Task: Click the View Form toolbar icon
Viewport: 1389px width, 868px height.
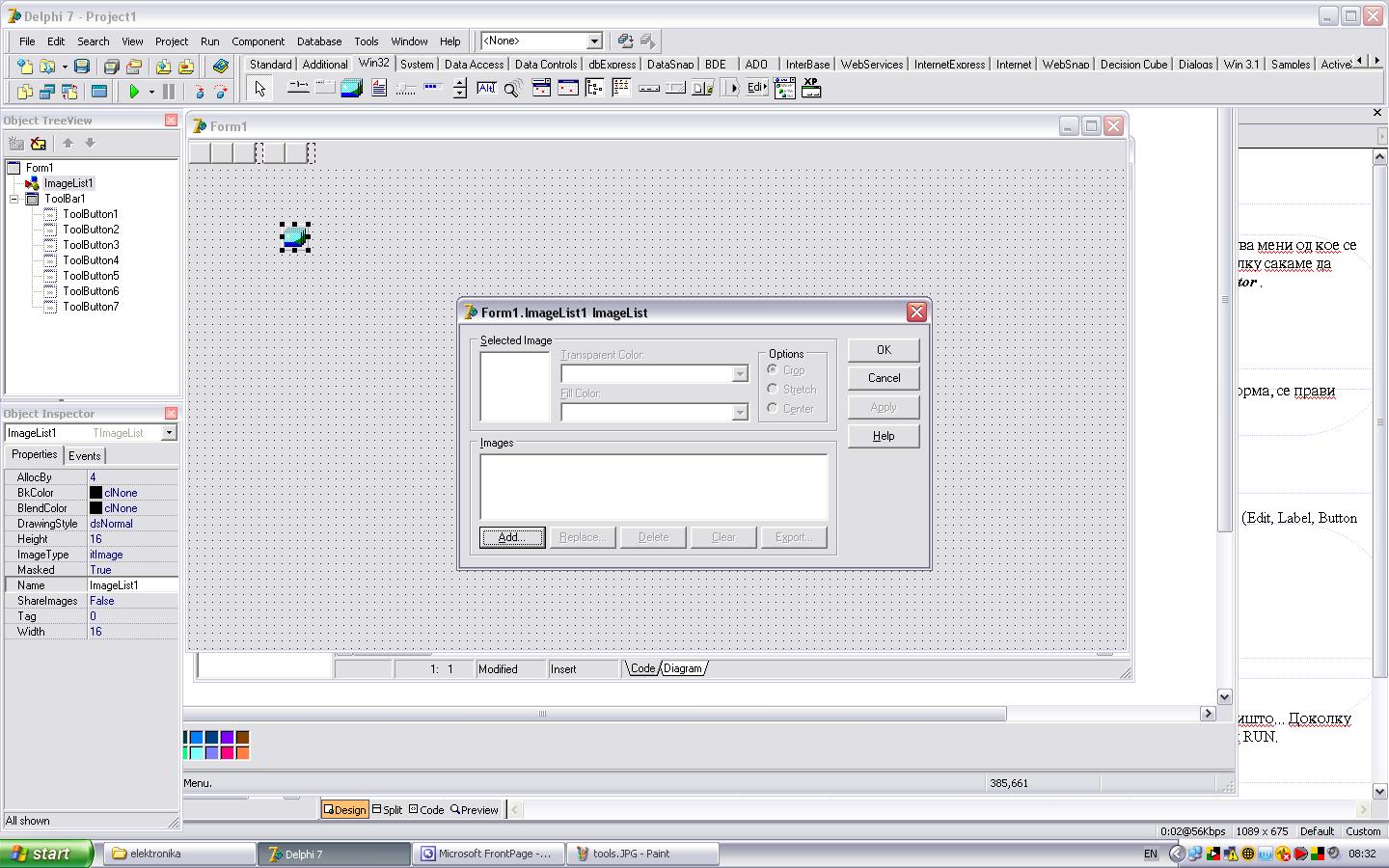Action: [x=47, y=92]
